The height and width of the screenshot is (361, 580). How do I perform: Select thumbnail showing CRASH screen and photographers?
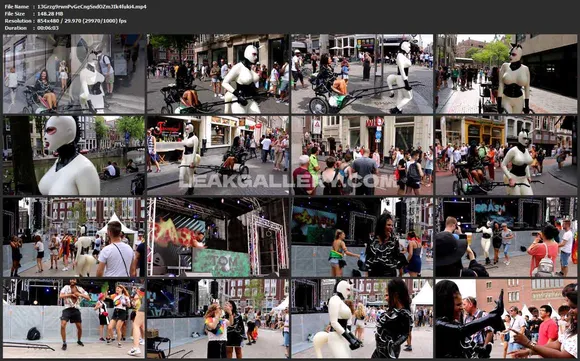point(506,237)
